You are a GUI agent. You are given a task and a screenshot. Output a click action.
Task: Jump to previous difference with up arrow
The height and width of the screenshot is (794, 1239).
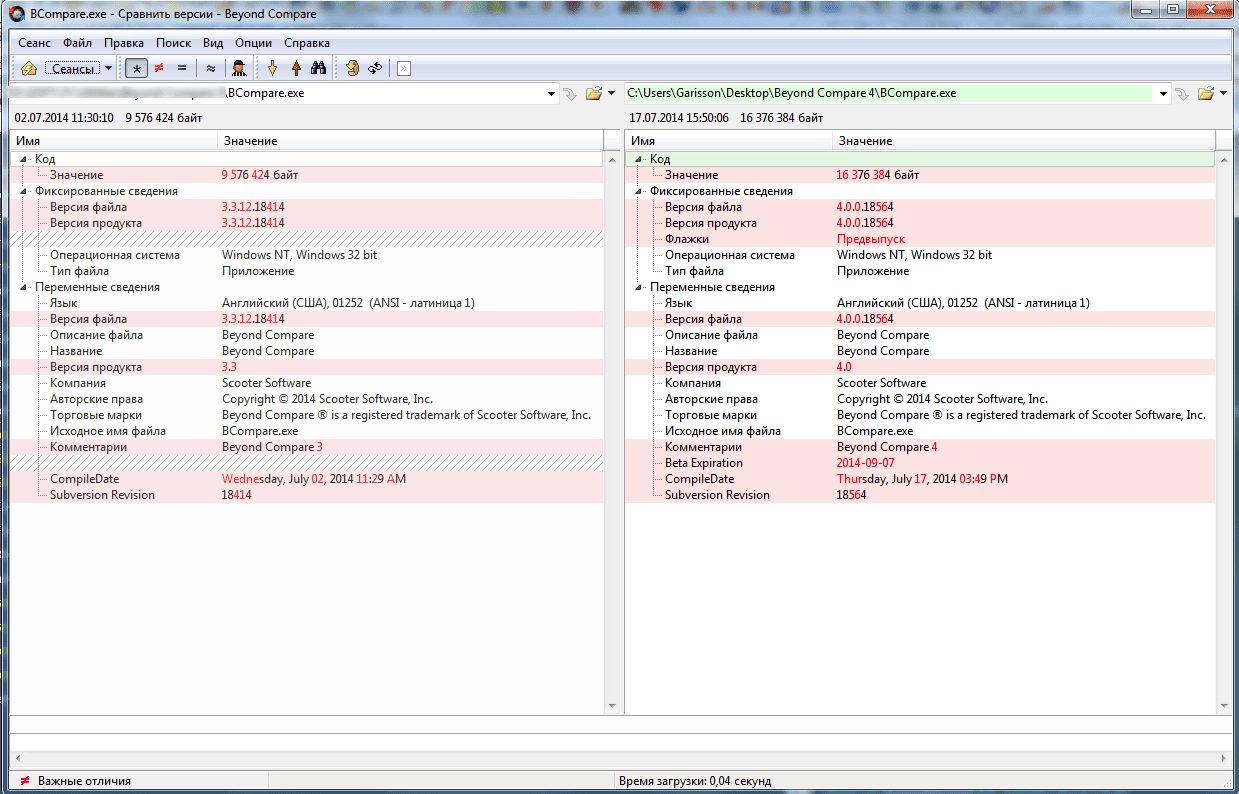point(296,69)
